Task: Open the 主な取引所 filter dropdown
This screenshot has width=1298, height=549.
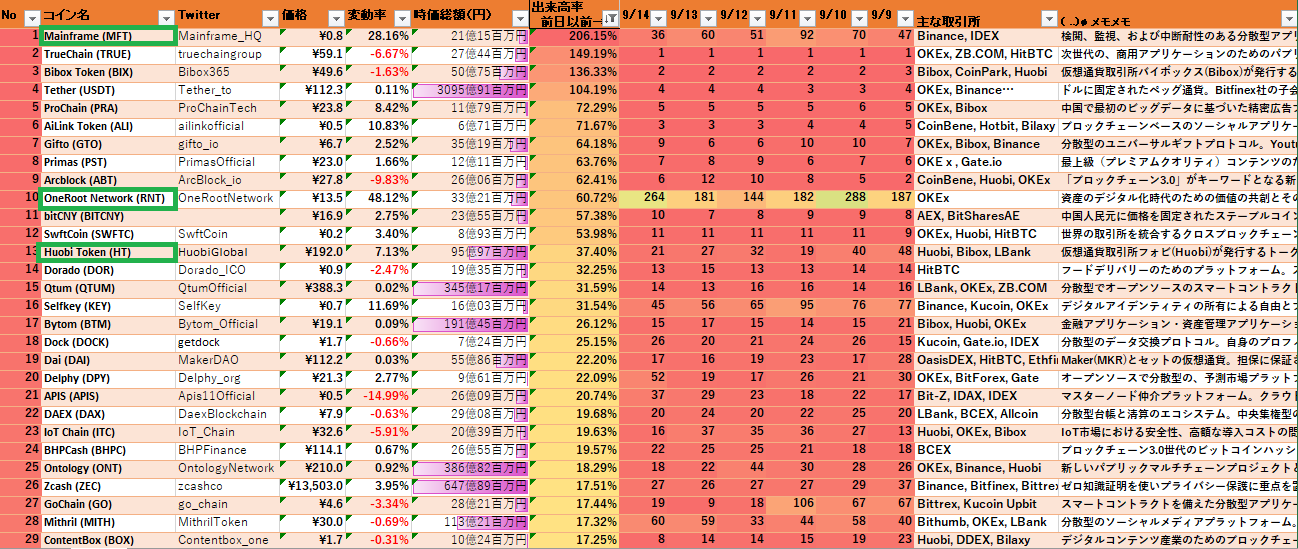Action: click(1049, 18)
